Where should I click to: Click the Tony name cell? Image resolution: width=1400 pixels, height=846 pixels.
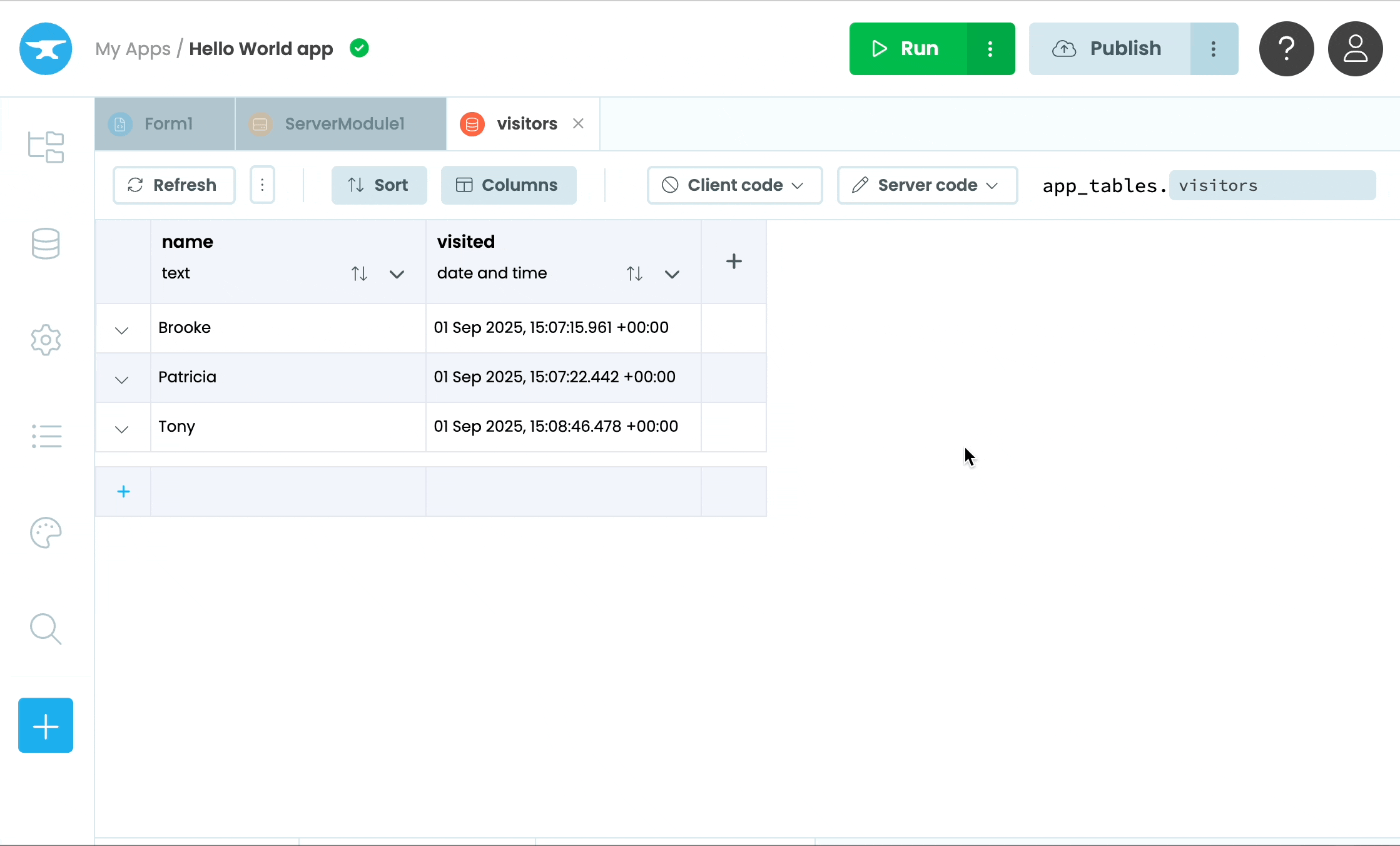288,427
